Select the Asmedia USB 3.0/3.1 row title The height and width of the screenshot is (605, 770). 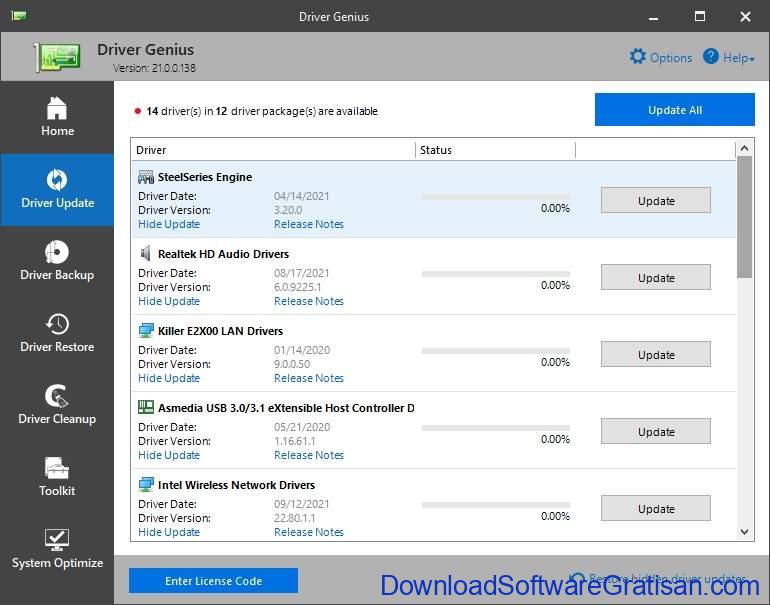tap(286, 408)
